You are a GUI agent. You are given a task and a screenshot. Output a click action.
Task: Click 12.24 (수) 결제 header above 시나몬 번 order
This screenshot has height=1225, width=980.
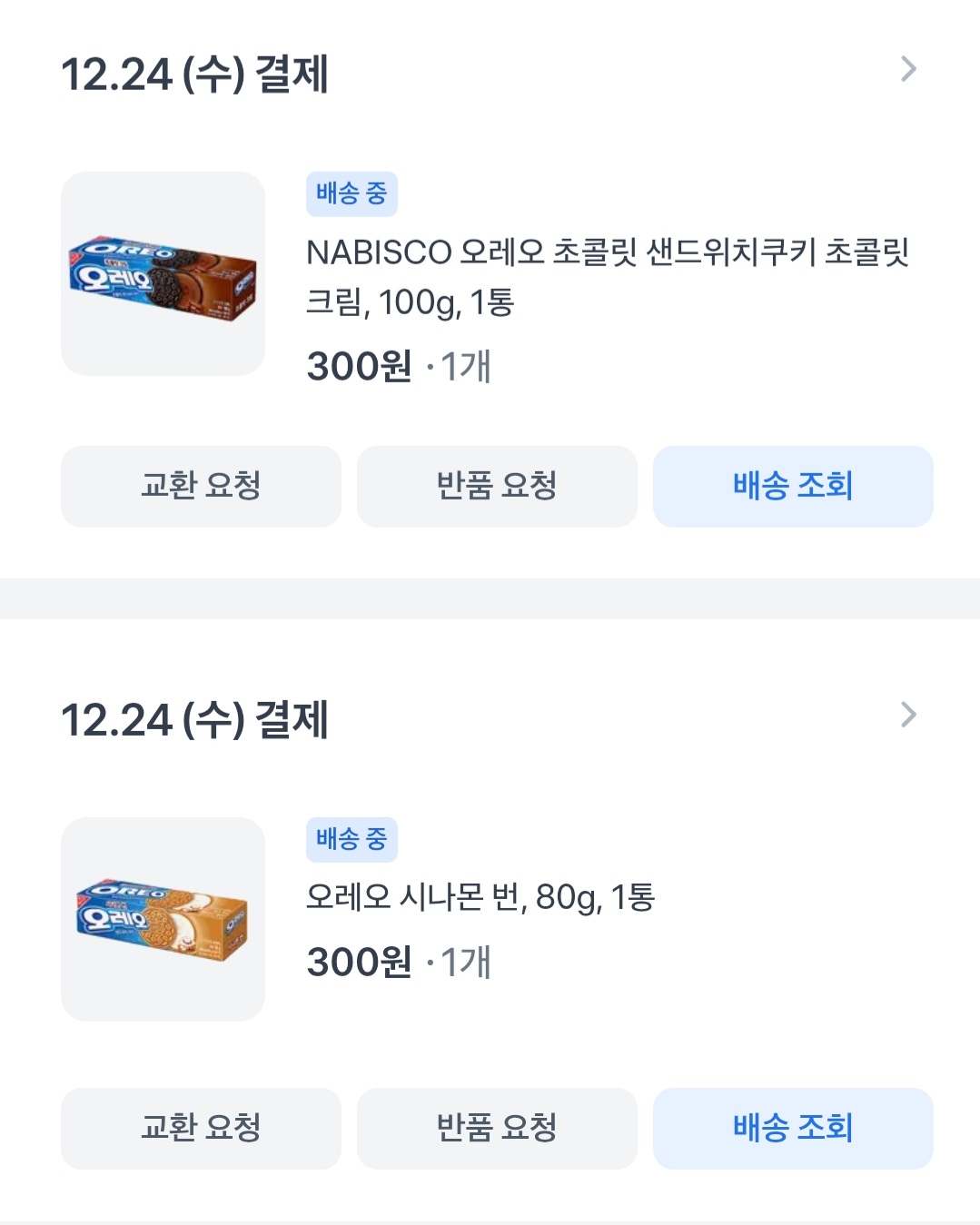tap(194, 719)
